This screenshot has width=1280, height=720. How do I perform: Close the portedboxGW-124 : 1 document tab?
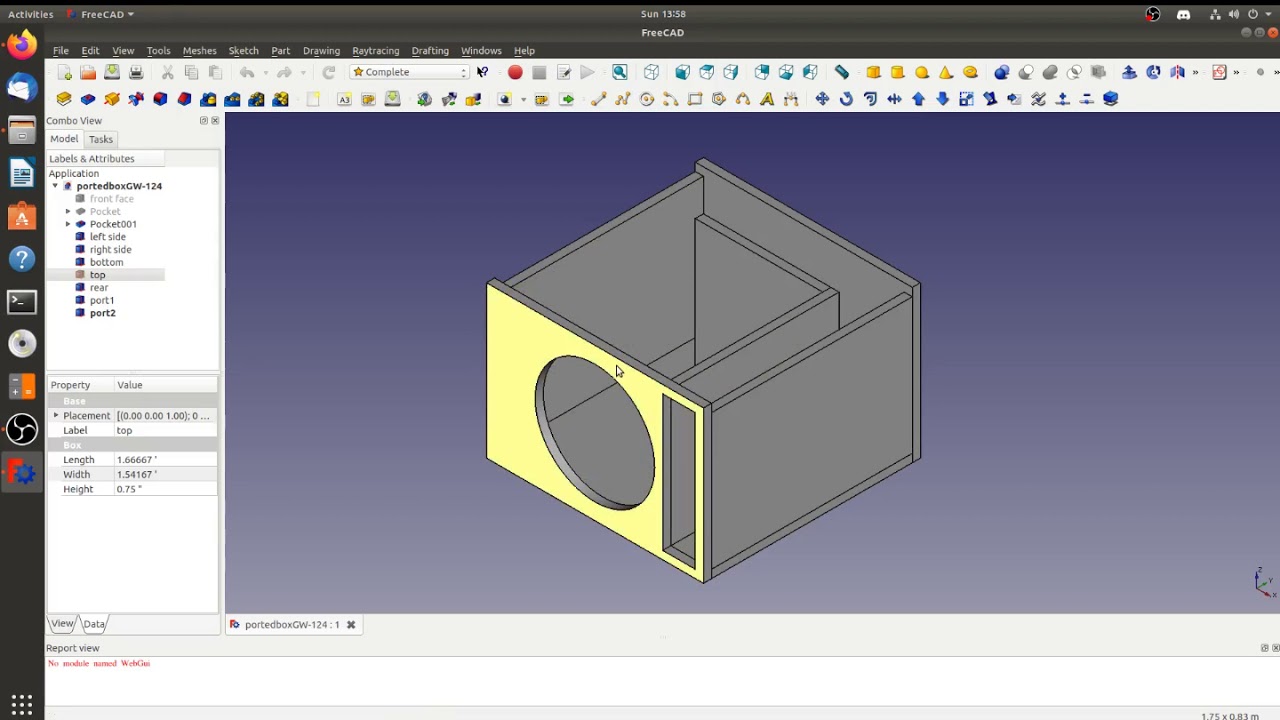[351, 624]
